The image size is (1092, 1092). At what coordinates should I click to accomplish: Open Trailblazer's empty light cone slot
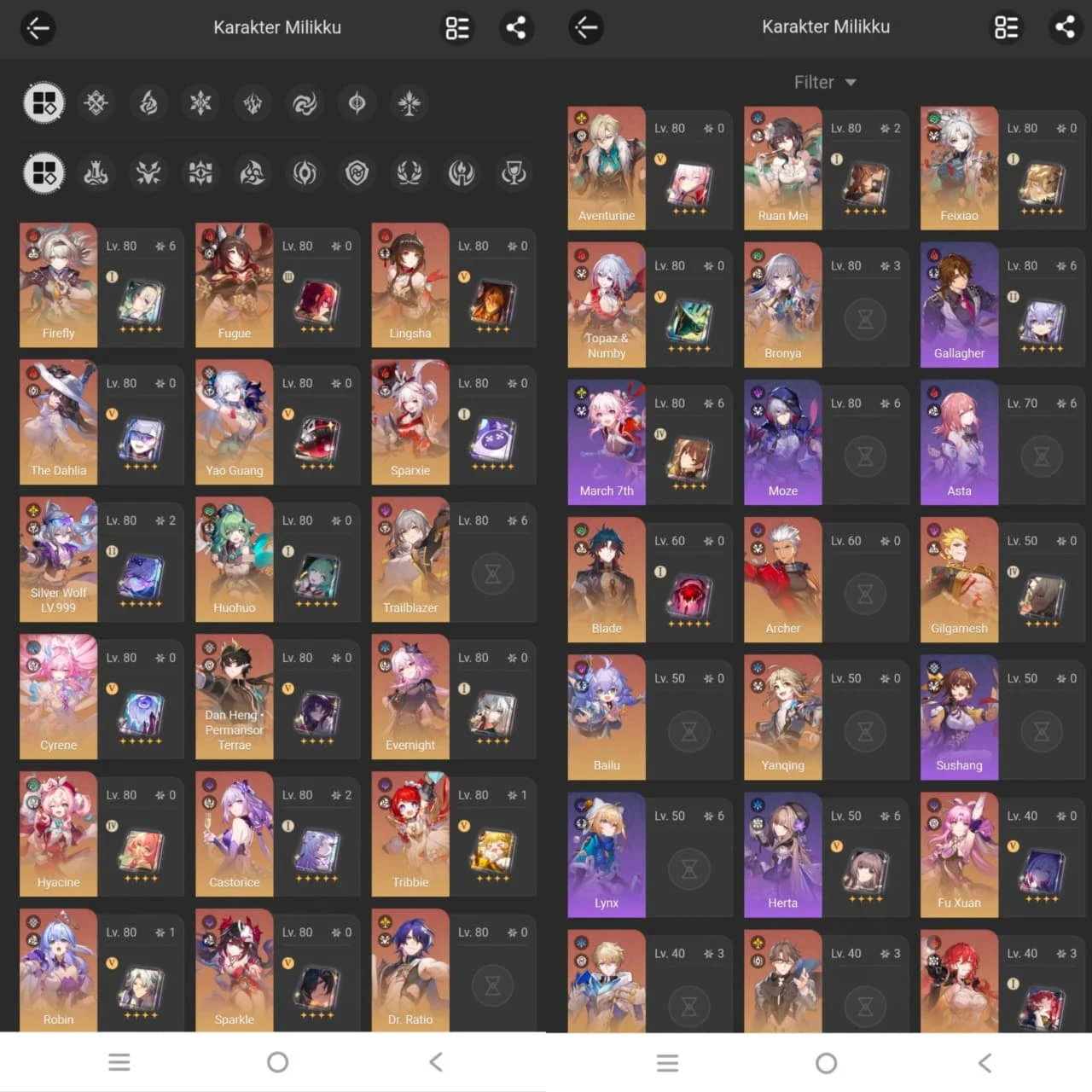pyautogui.click(x=492, y=574)
